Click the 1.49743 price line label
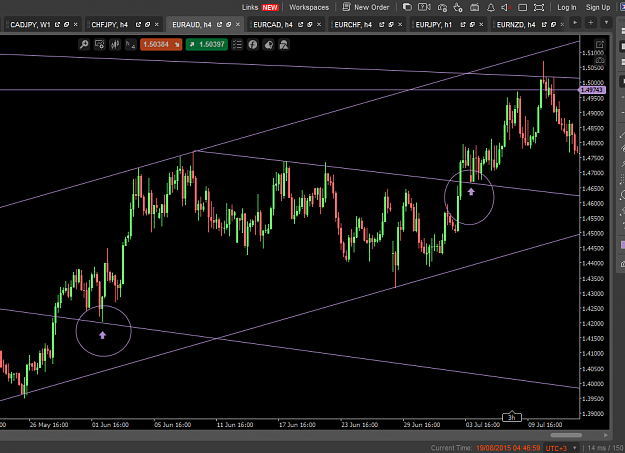The width and height of the screenshot is (625, 453). click(592, 90)
